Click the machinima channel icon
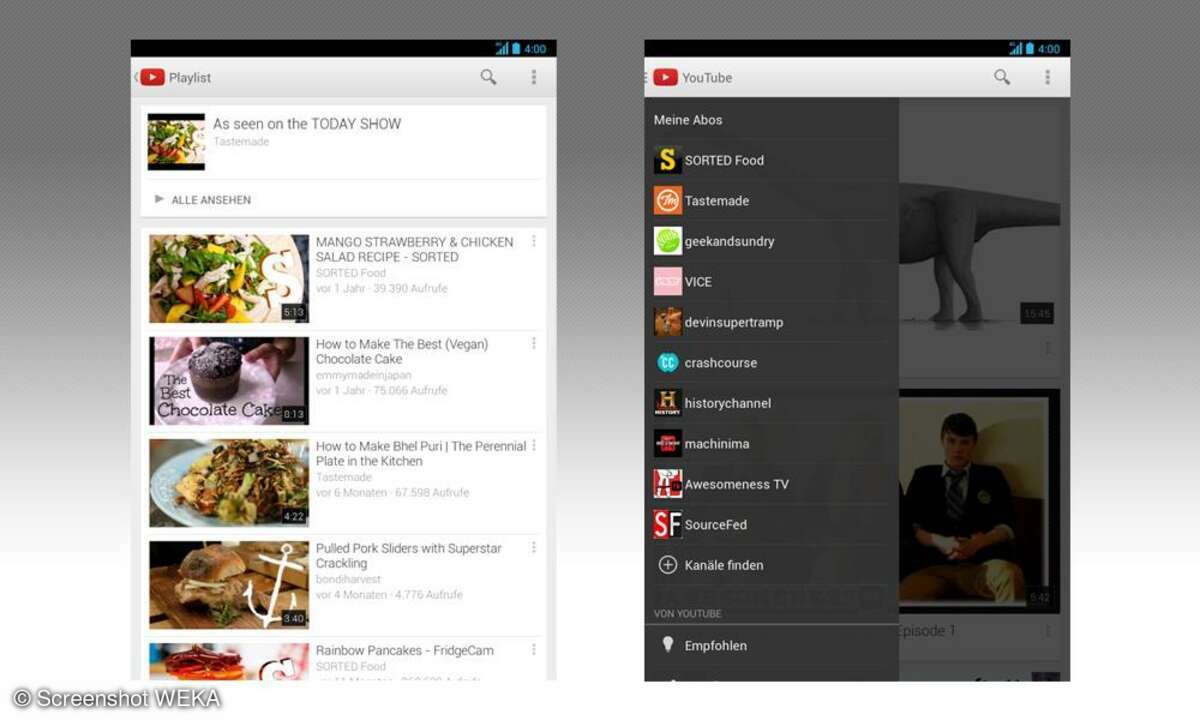The width and height of the screenshot is (1200, 720). 668,443
